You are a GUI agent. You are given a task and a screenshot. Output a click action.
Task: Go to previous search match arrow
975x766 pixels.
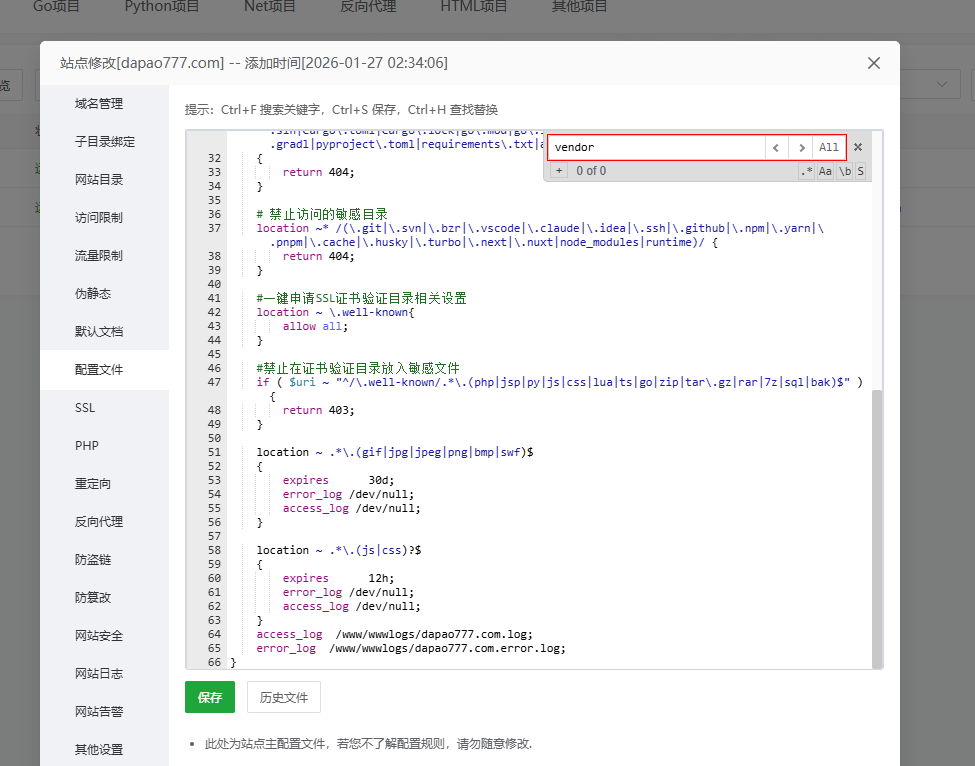pyautogui.click(x=777, y=147)
